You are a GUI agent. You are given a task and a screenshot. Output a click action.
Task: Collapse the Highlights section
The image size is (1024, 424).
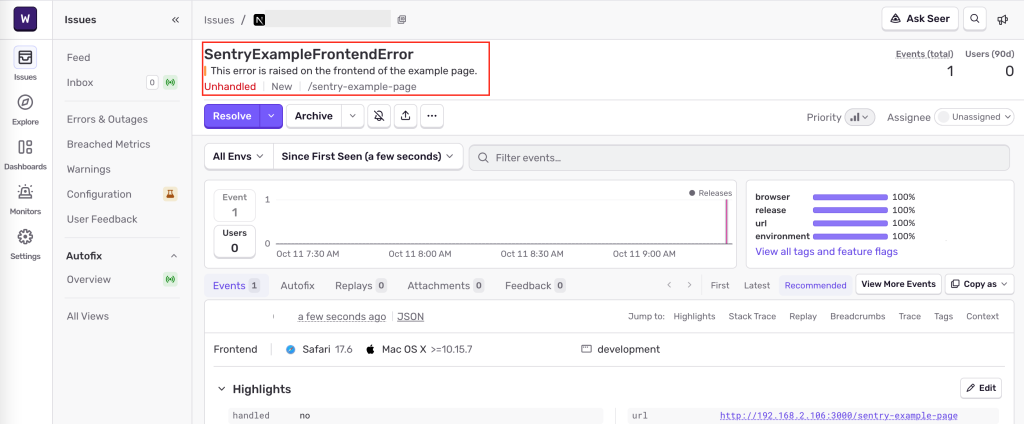(x=221, y=389)
